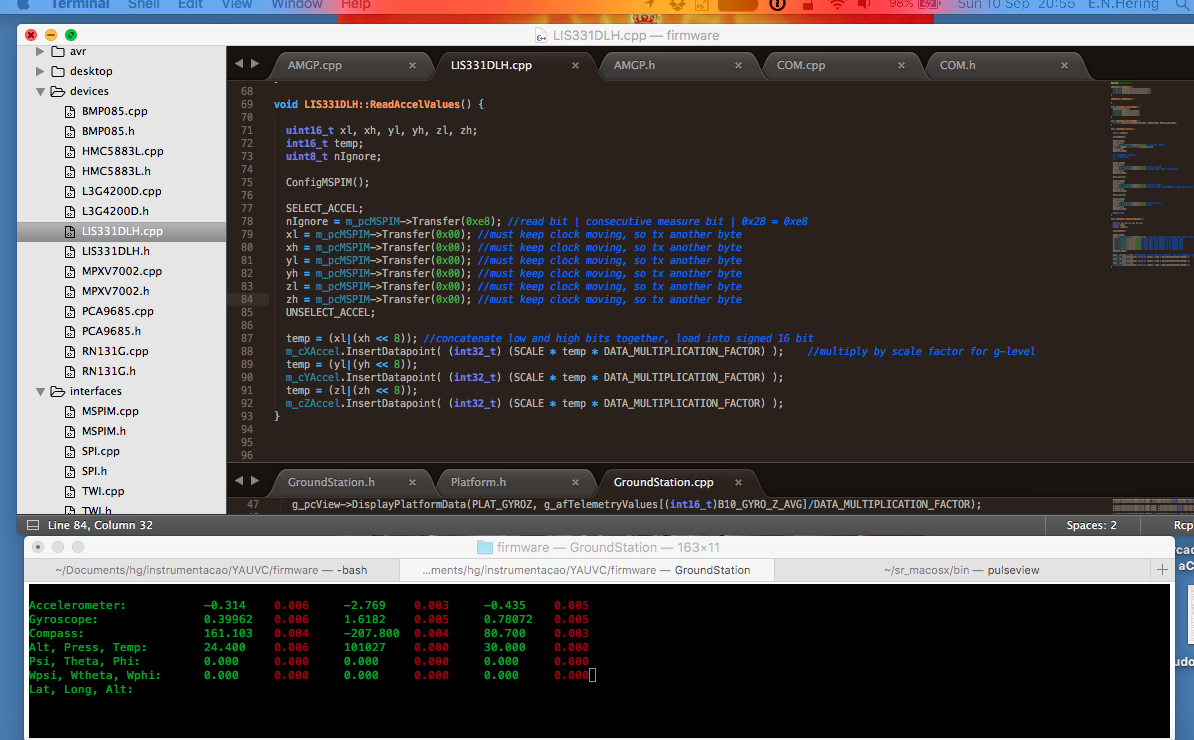Image resolution: width=1194 pixels, height=740 pixels.
Task: Click the Wi-Fi menu bar icon
Action: 837,5
